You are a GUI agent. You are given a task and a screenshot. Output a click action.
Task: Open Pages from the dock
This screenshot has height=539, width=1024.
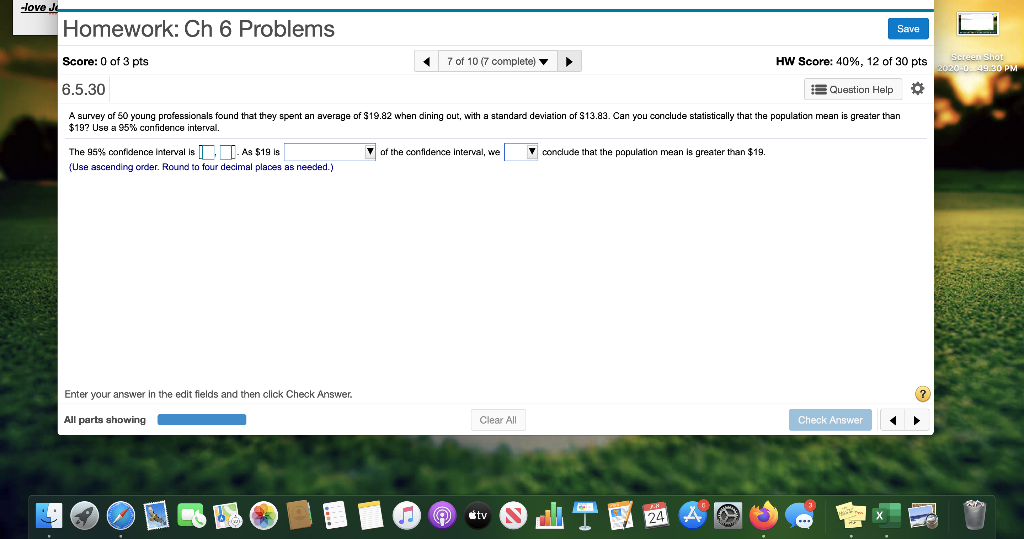pyautogui.click(x=620, y=515)
